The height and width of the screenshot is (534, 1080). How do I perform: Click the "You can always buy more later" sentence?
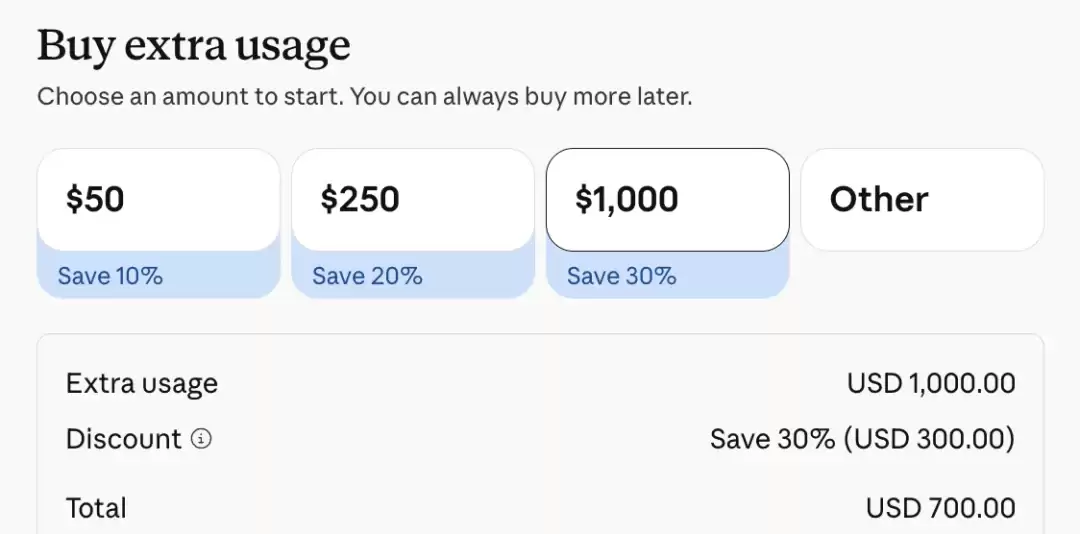(521, 97)
